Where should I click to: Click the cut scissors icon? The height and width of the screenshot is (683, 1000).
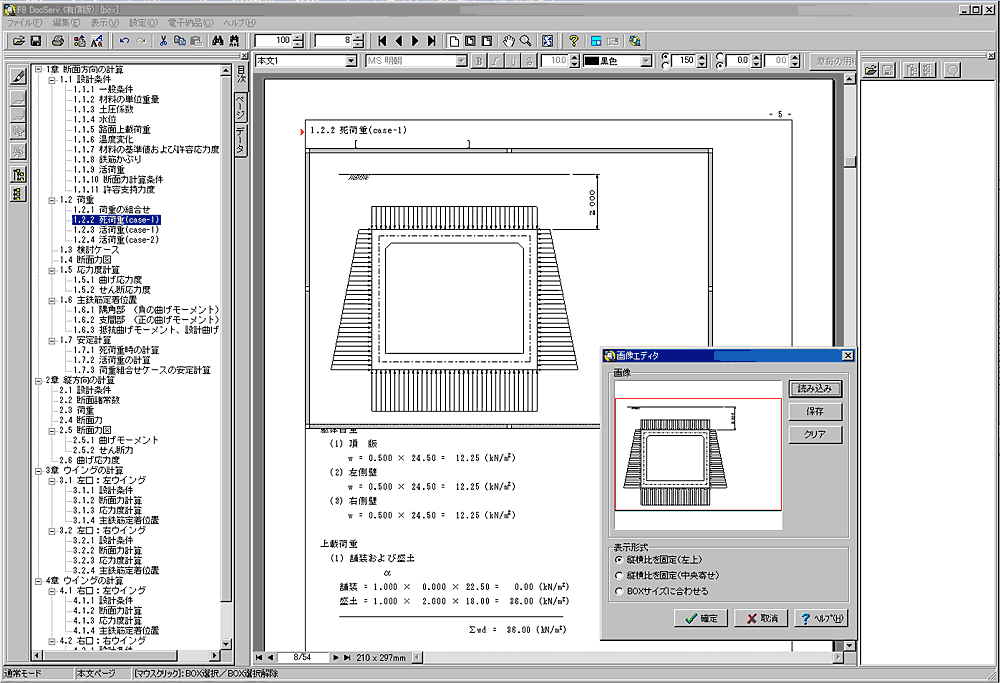tap(163, 41)
